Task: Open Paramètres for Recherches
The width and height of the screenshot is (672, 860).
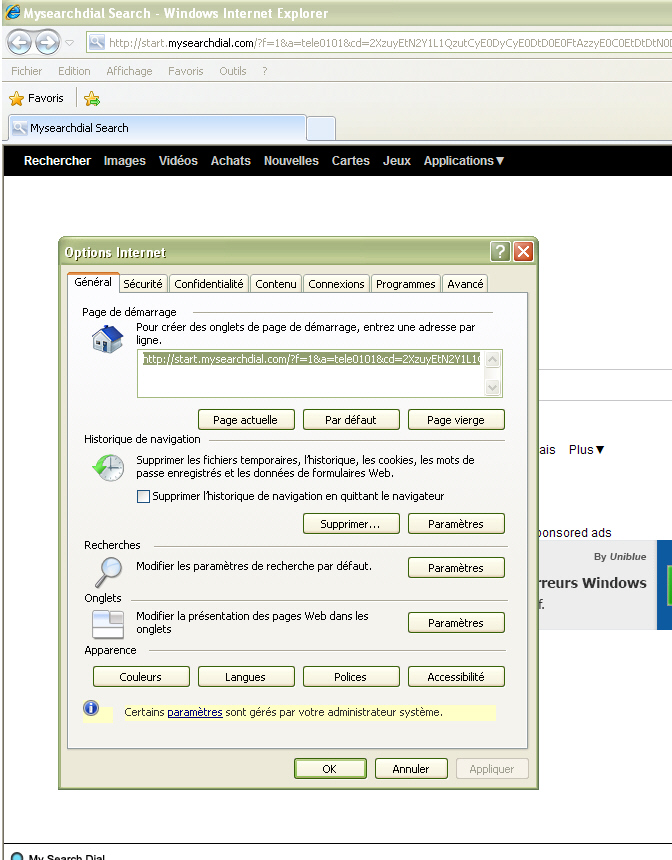Action: point(456,568)
